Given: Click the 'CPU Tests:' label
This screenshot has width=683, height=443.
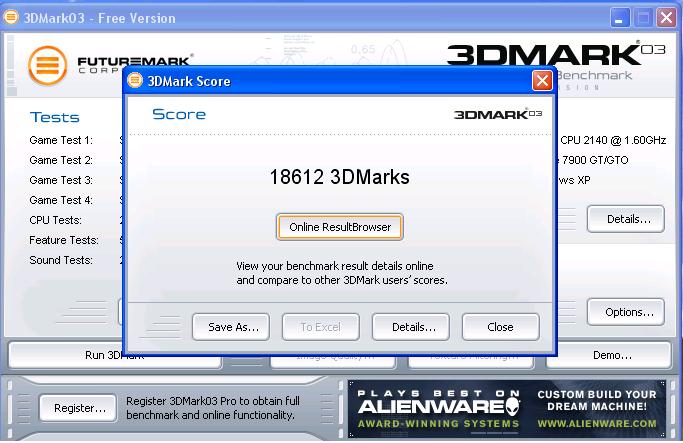Looking at the screenshot, I should [x=55, y=220].
